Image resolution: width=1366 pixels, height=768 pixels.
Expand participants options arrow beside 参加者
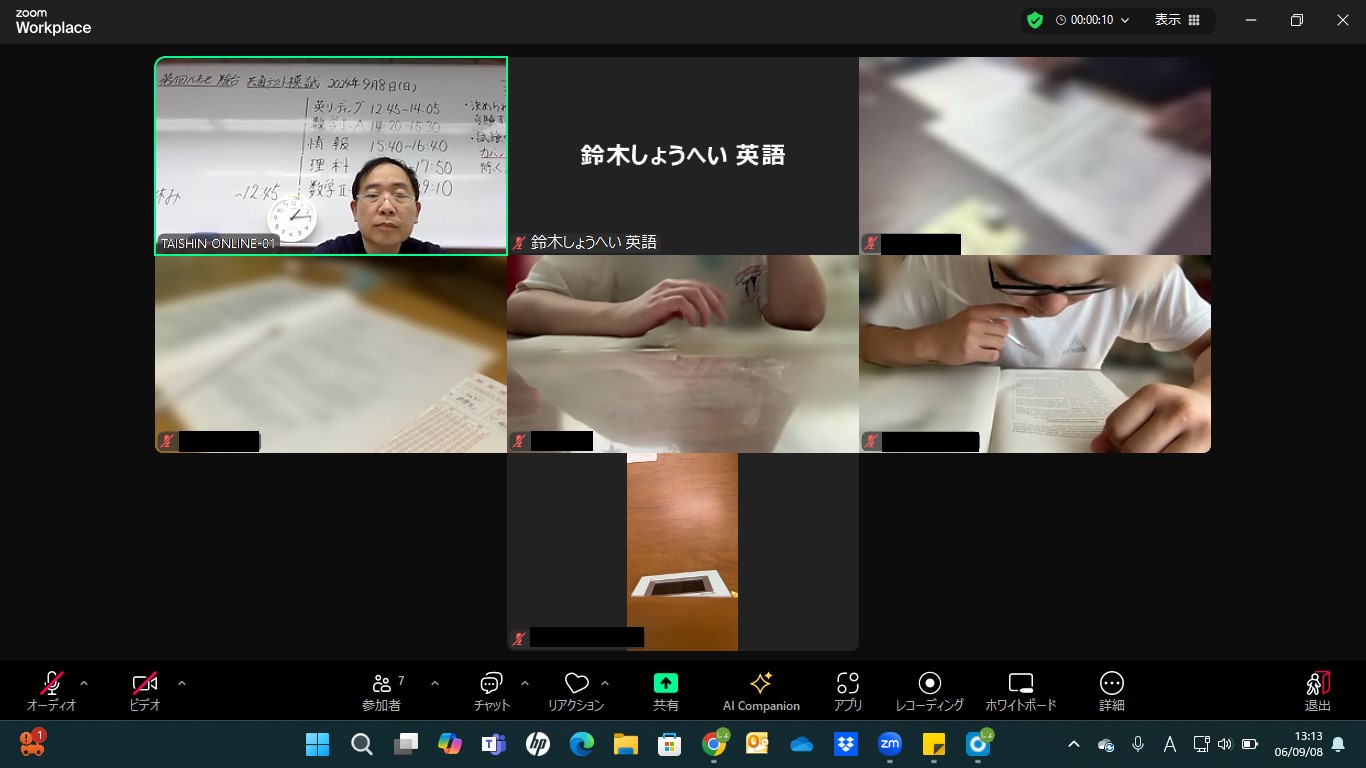435,683
